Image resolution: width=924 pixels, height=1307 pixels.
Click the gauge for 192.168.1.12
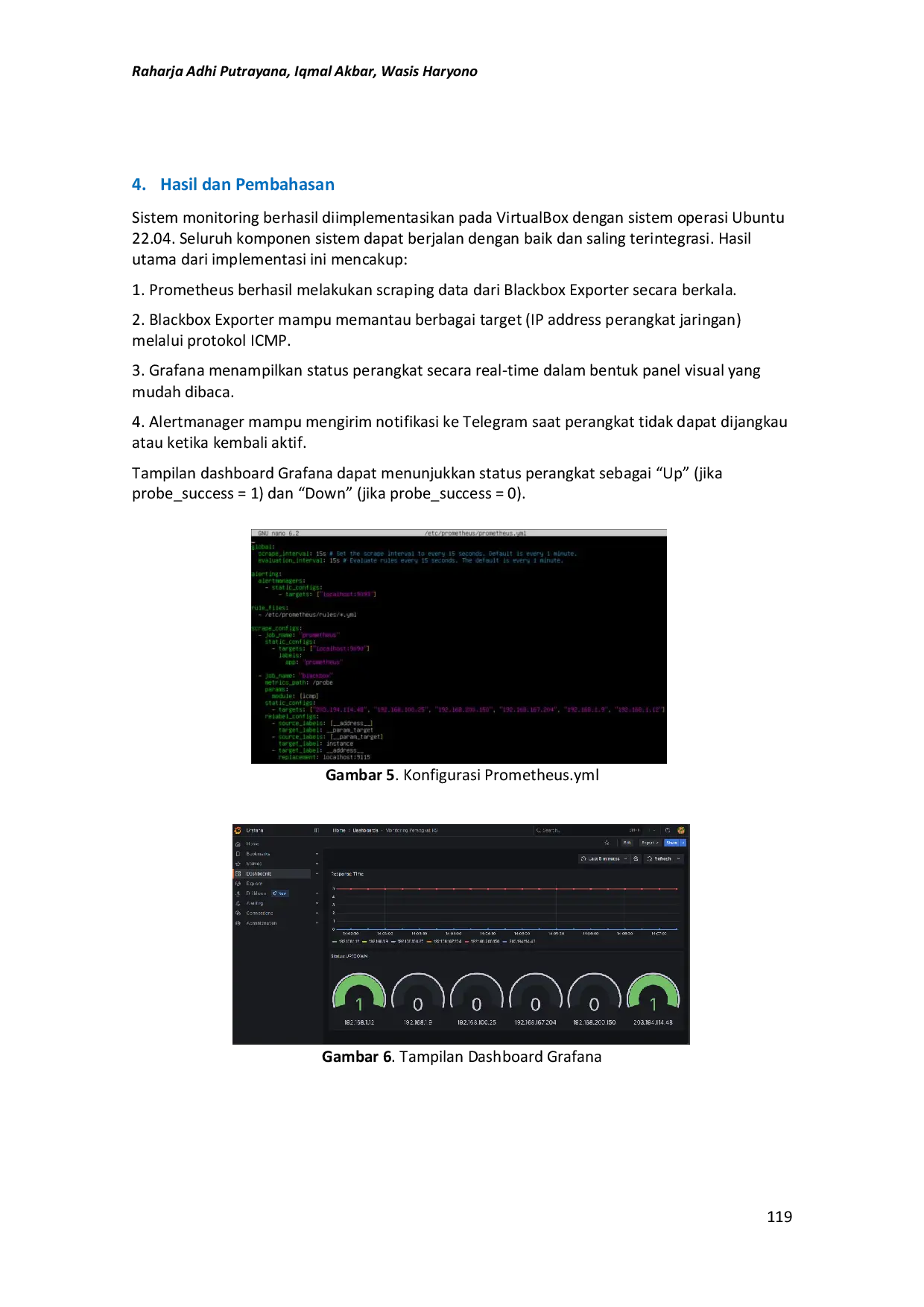pyautogui.click(x=359, y=993)
